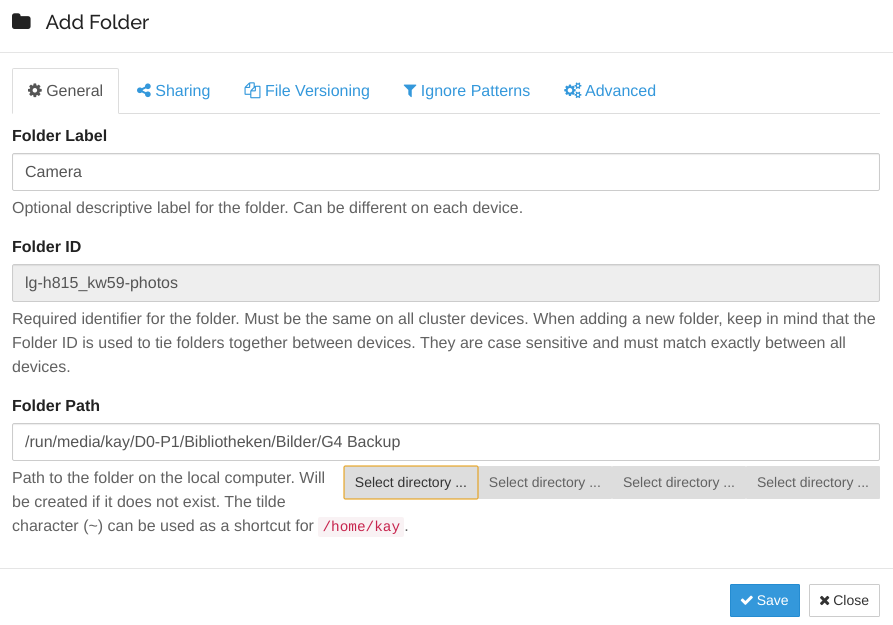The width and height of the screenshot is (893, 625).
Task: Click the highlighted Select directory button
Action: click(x=410, y=482)
